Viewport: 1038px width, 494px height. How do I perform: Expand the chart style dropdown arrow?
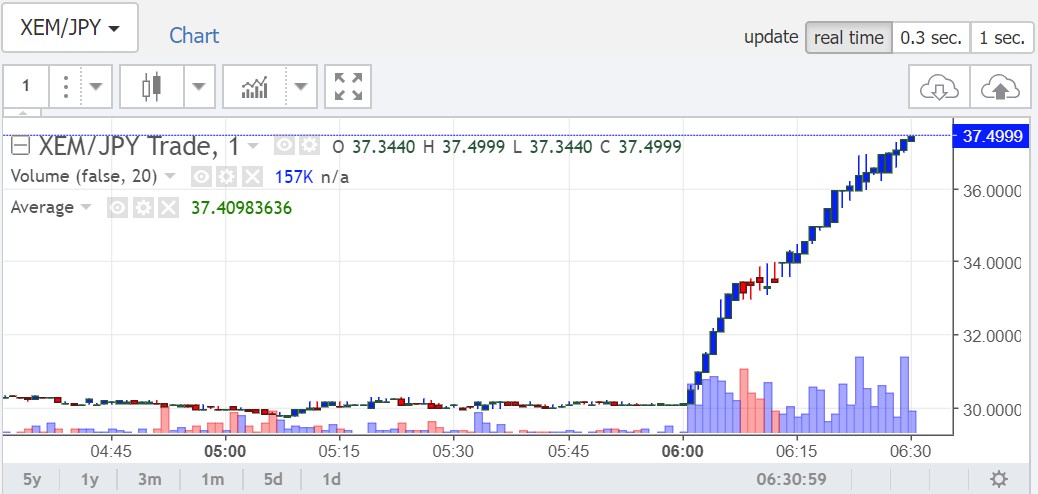(x=199, y=86)
